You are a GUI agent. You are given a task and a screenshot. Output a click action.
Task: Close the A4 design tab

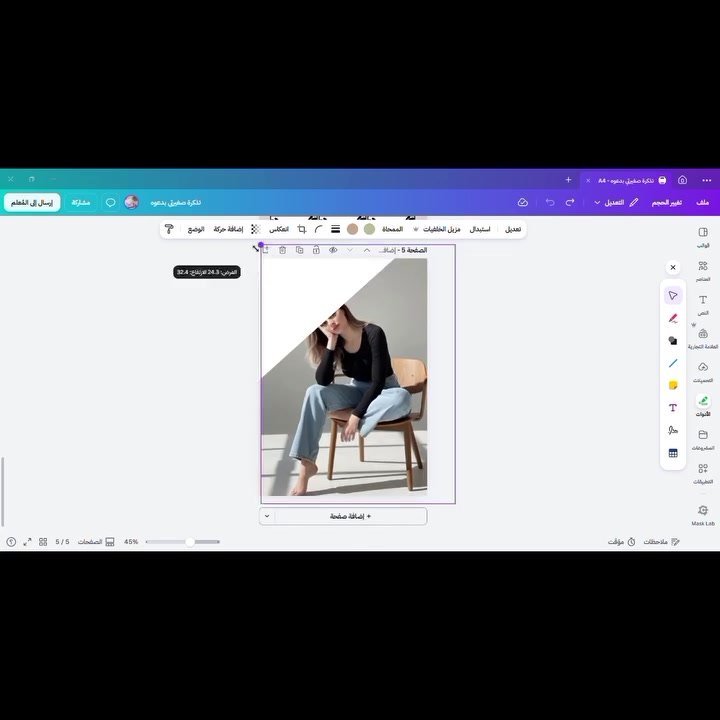click(588, 180)
